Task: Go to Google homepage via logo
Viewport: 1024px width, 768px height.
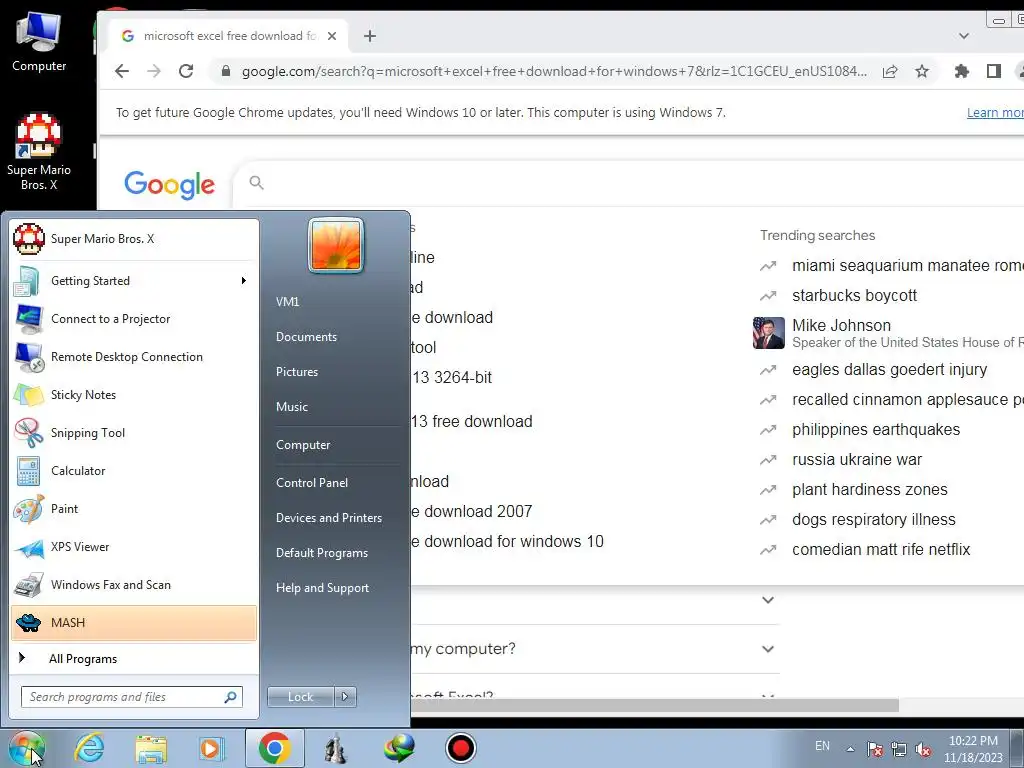Action: click(169, 185)
